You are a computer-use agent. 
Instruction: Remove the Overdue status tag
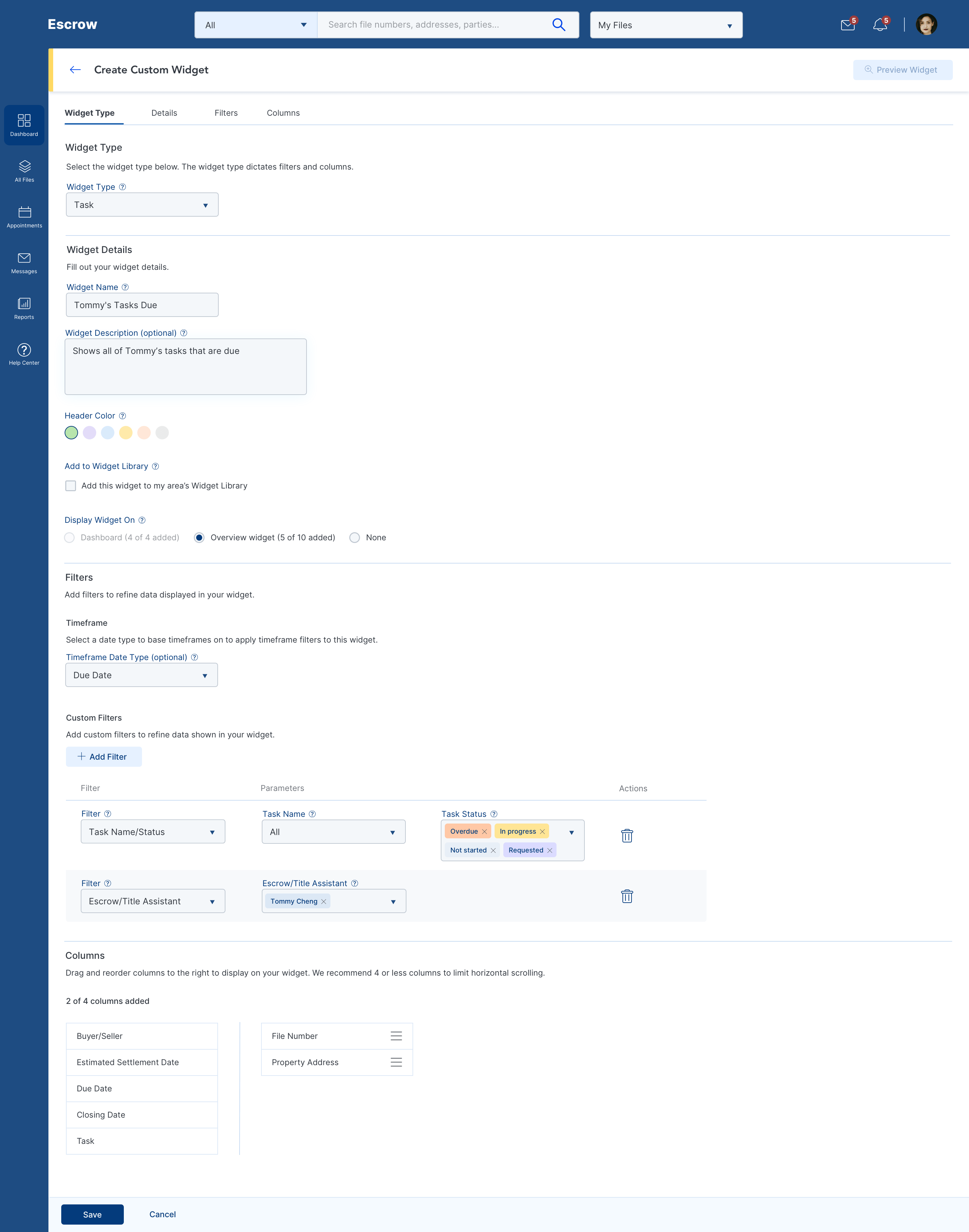[x=485, y=832]
